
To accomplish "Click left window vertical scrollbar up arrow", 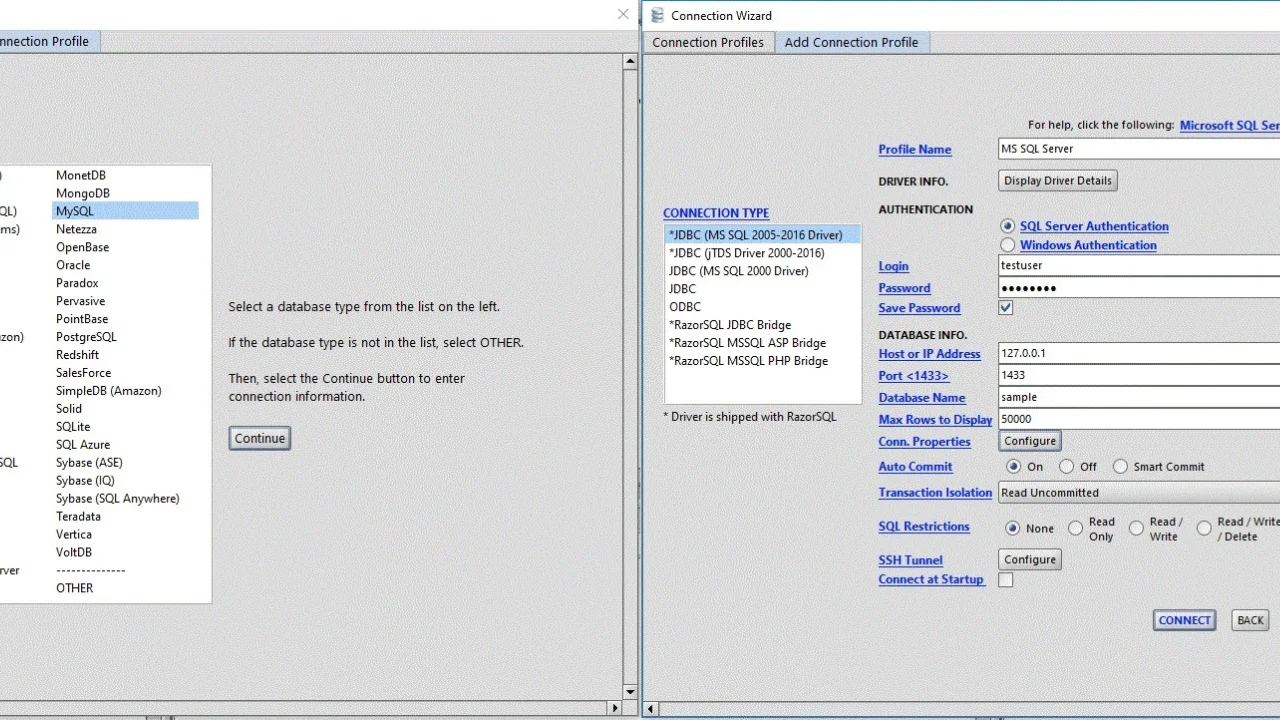I will [630, 62].
